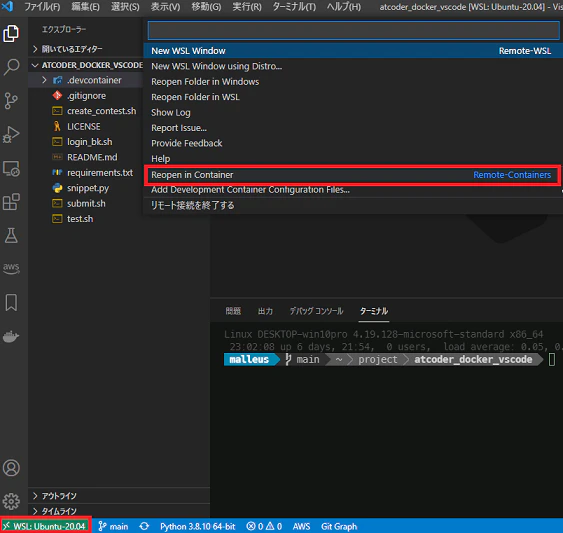Open the 実行(R) menu
Image resolution: width=563 pixels, height=533 pixels.
[247, 6]
